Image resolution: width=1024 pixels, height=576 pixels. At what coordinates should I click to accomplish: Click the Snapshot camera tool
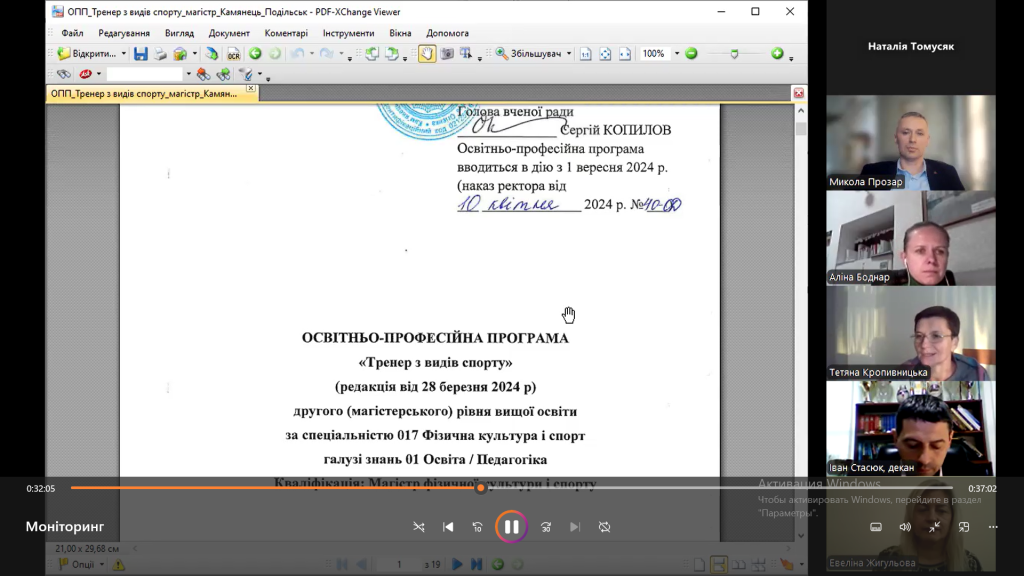447,54
